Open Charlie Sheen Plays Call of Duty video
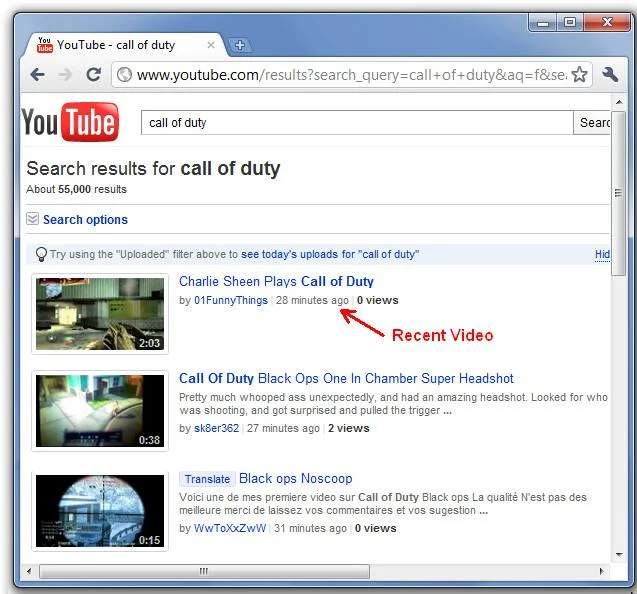This screenshot has width=637, height=594. (276, 281)
